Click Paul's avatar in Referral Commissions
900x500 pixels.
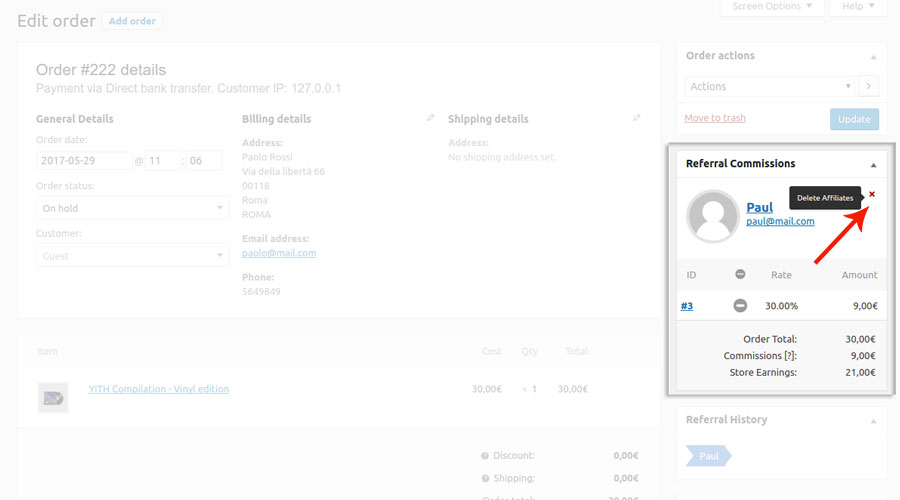pyautogui.click(x=713, y=215)
